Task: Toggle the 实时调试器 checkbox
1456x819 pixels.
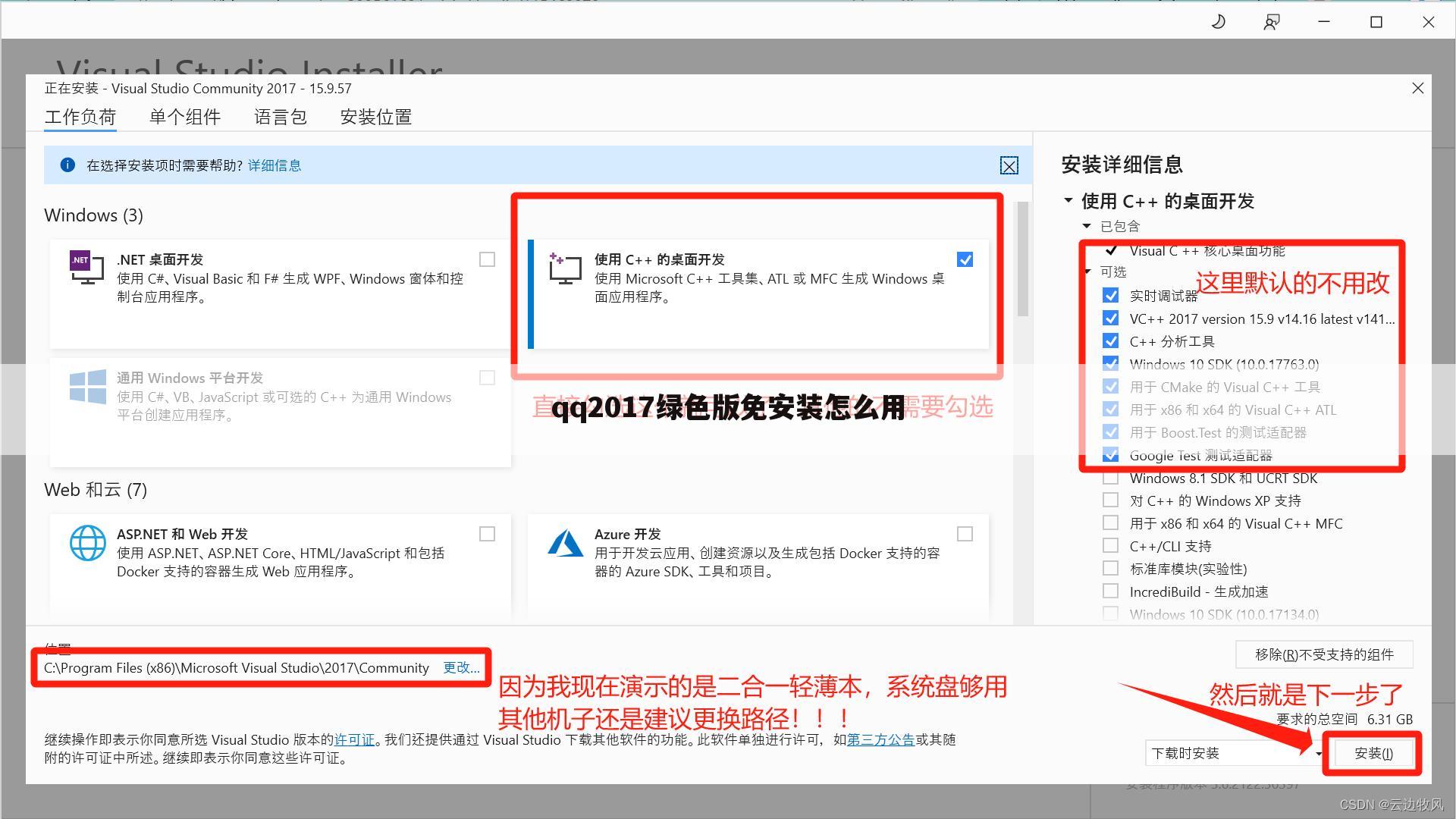Action: (x=1110, y=295)
